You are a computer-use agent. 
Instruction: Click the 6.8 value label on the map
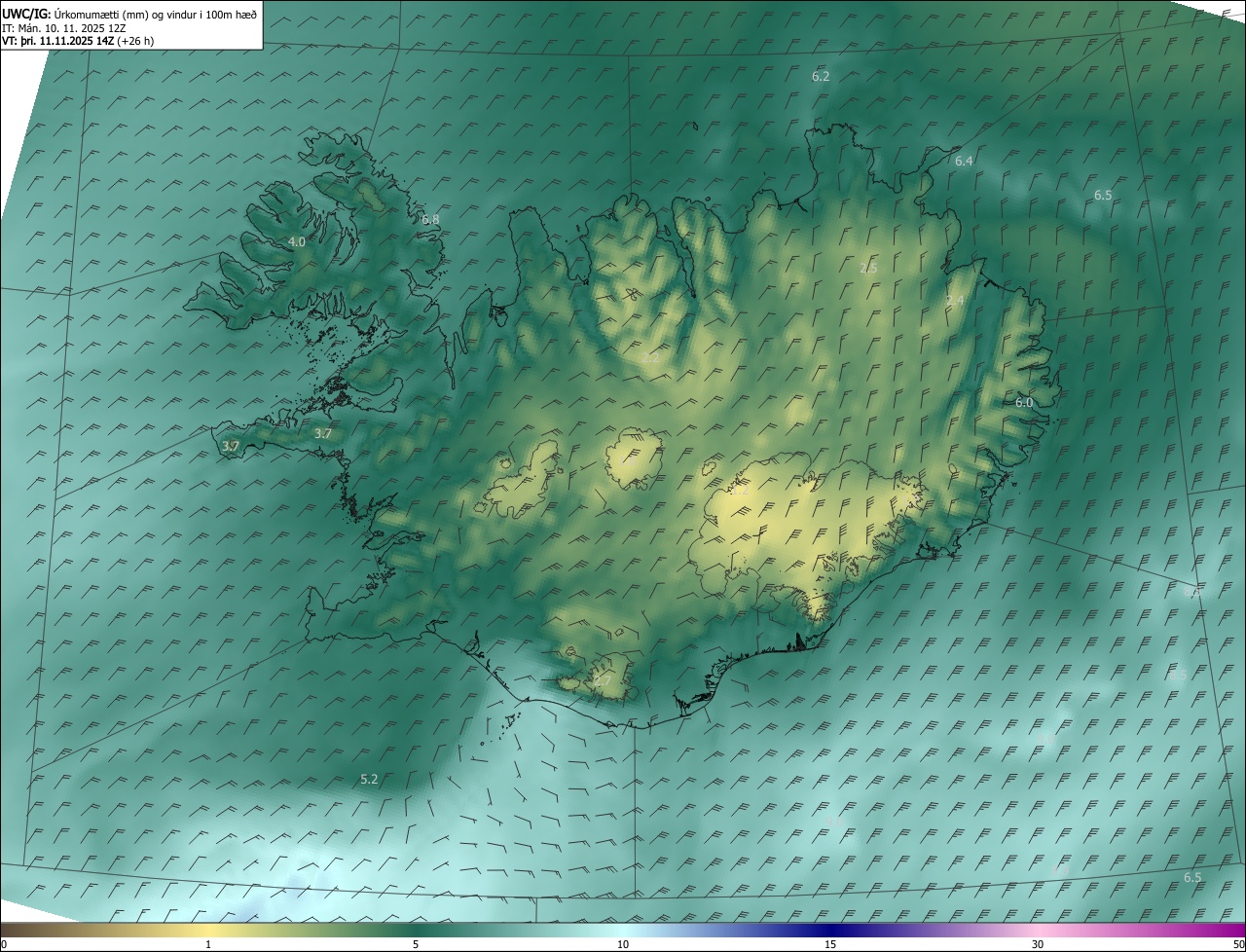[430, 219]
